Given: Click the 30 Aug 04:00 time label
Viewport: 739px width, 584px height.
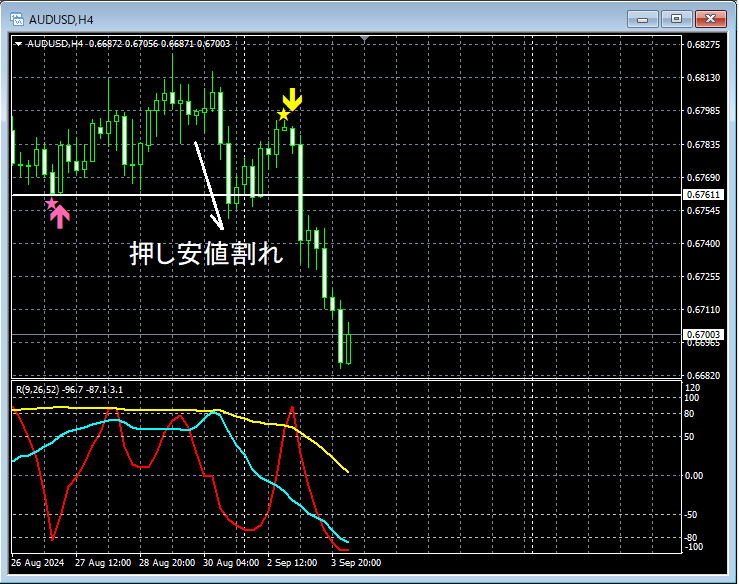Looking at the screenshot, I should click(231, 563).
